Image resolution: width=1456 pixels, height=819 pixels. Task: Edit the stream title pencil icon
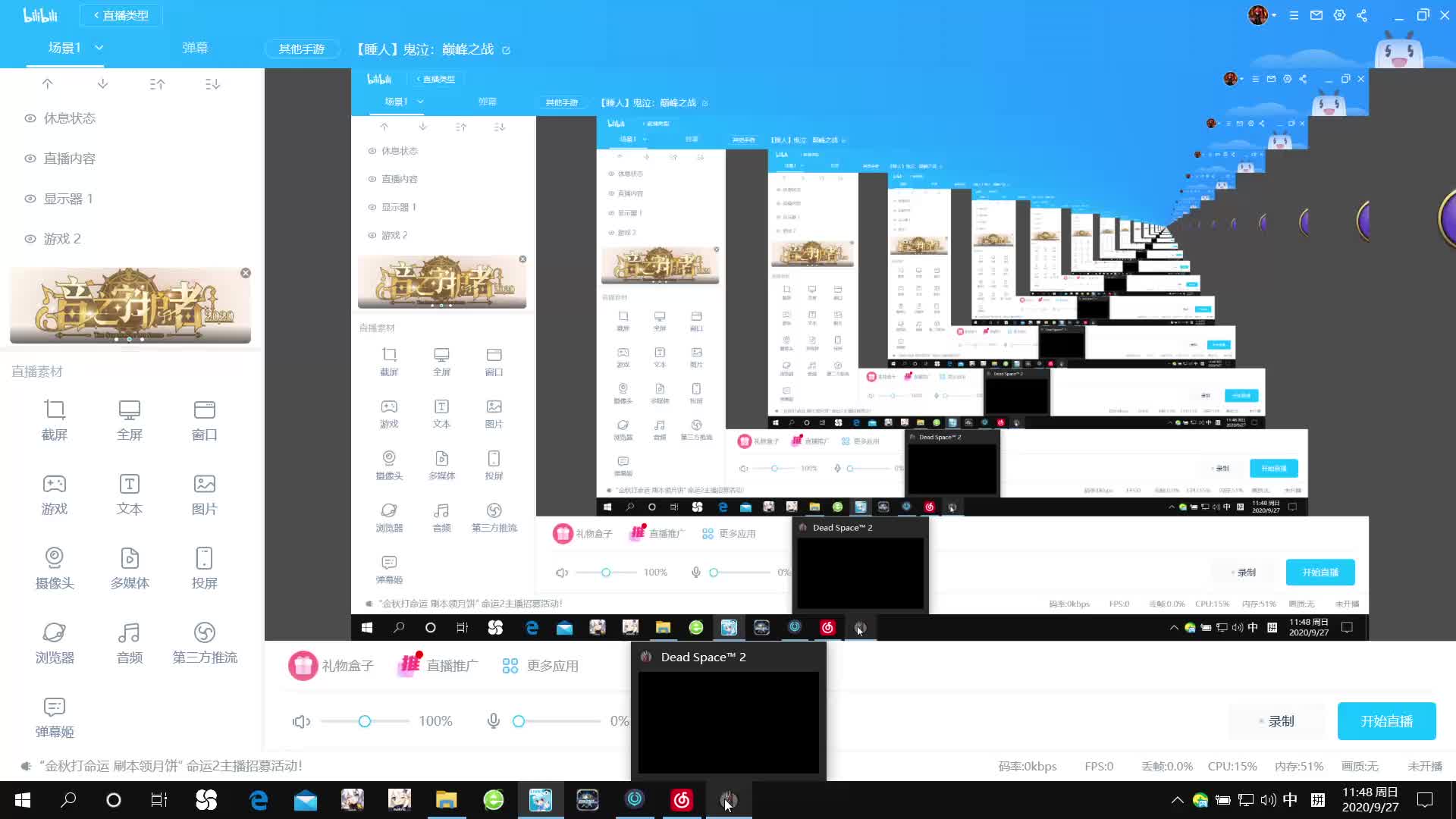(506, 50)
